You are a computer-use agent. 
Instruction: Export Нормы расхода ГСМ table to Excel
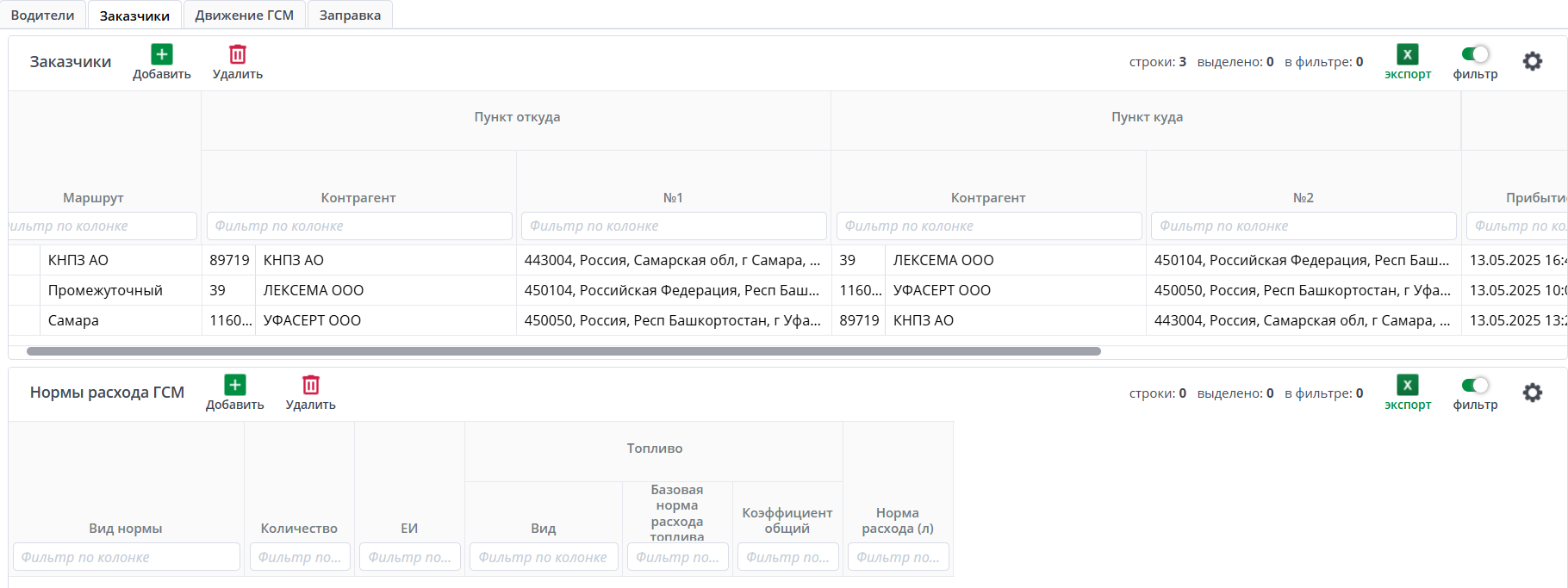click(1407, 386)
